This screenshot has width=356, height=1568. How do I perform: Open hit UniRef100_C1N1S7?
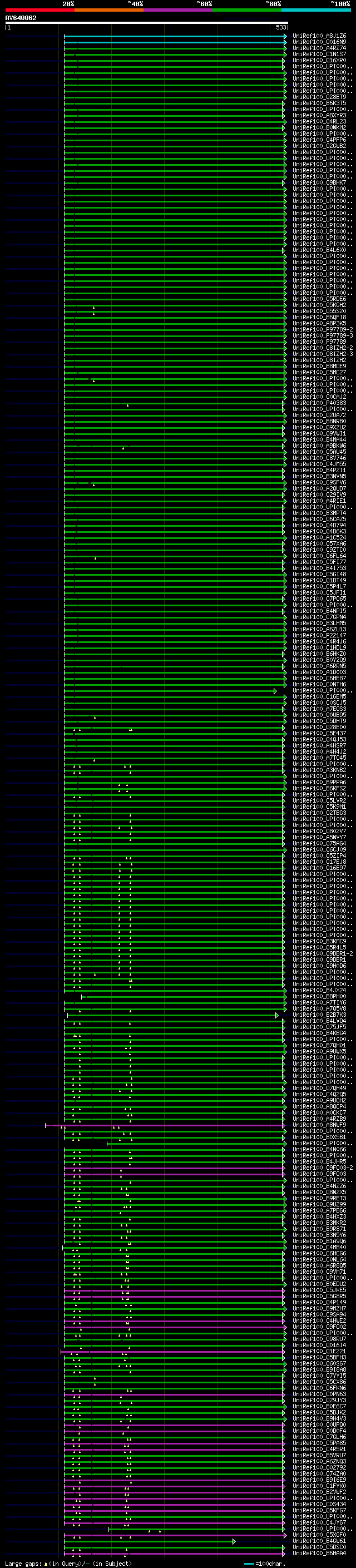click(319, 54)
